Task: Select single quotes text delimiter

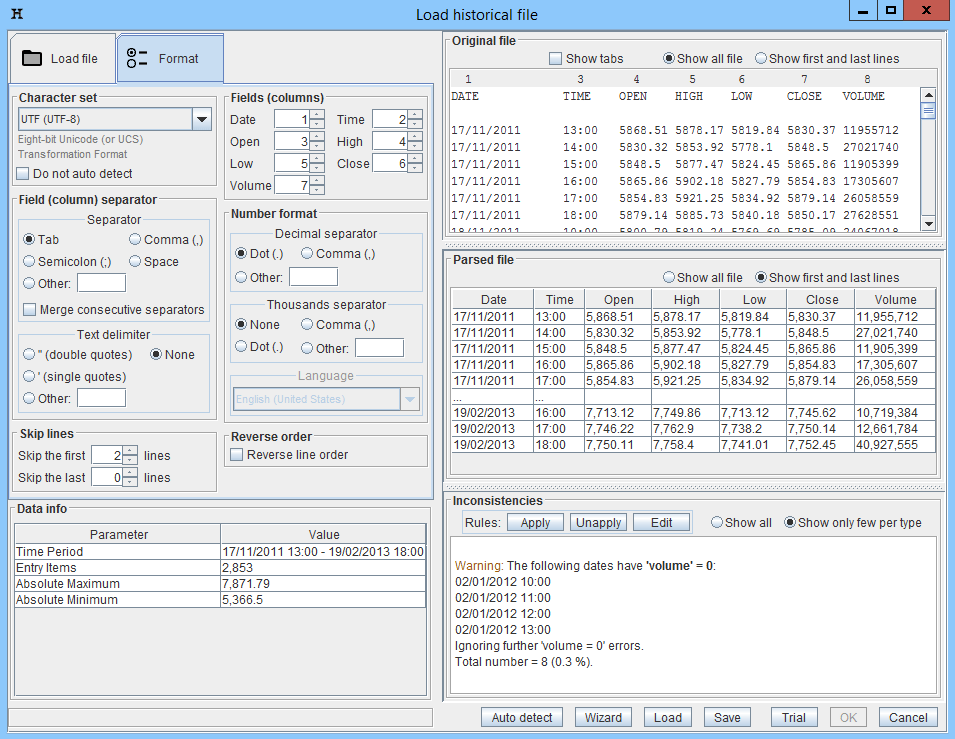Action: 29,377
